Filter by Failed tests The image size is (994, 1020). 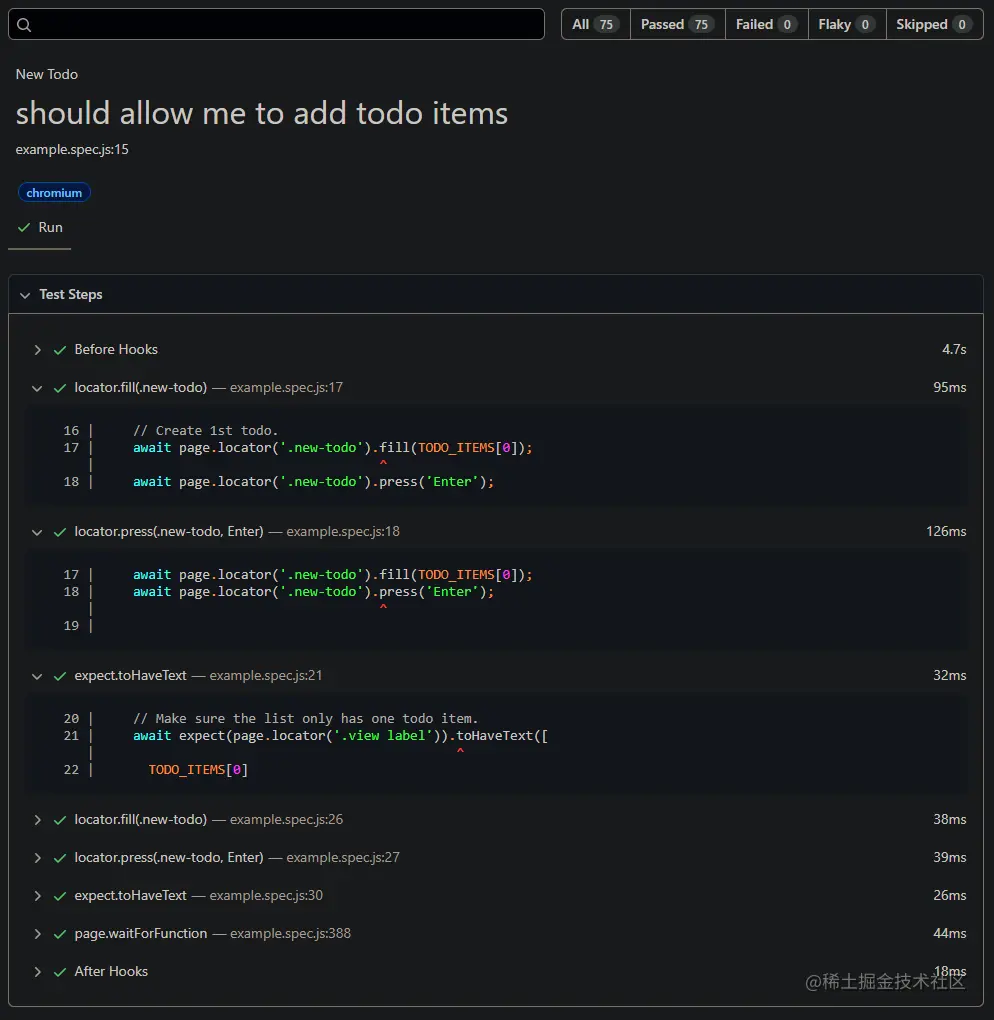coord(765,24)
